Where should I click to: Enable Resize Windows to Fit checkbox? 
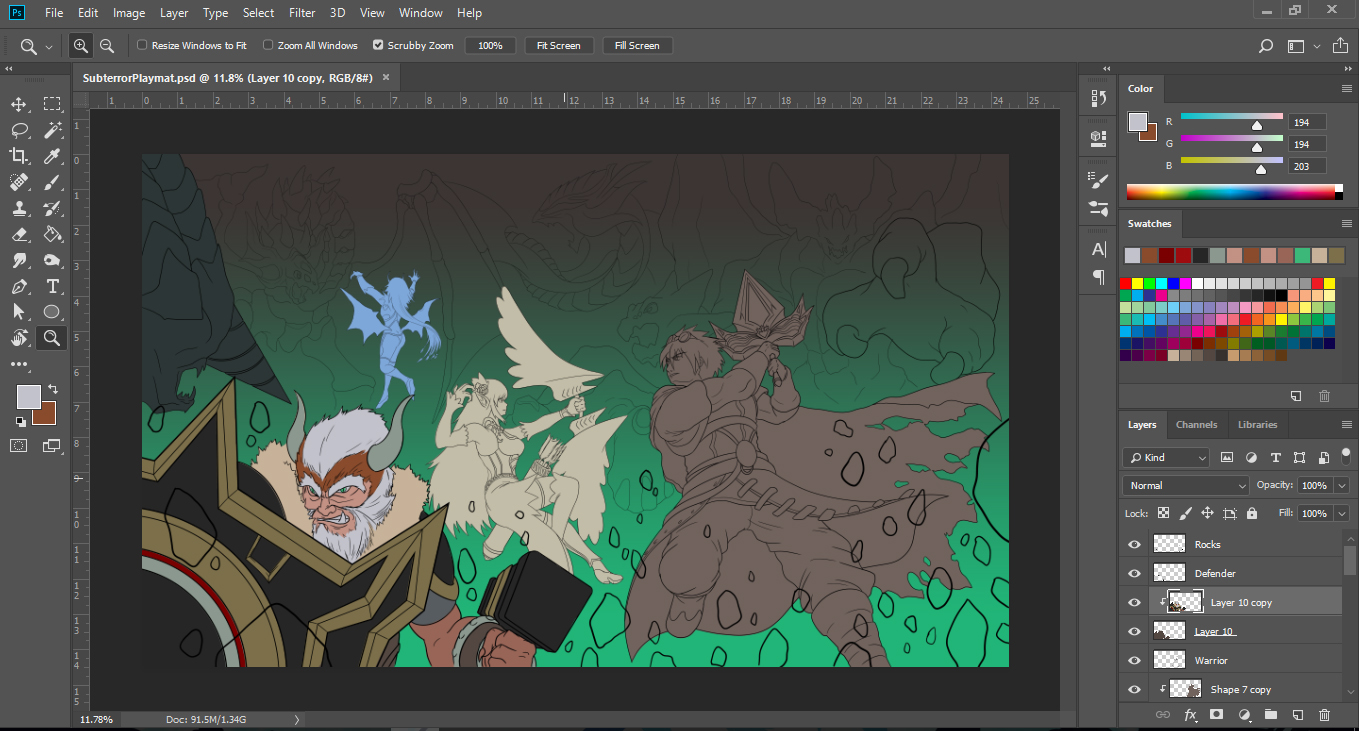[x=142, y=45]
